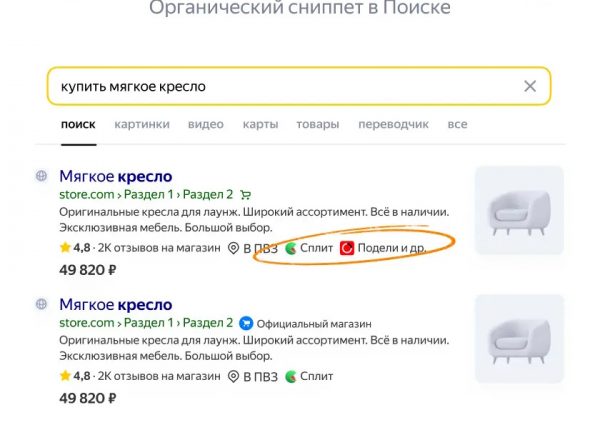This screenshot has width=600, height=430.
Task: Open the переводчик tab
Action: coord(393,125)
